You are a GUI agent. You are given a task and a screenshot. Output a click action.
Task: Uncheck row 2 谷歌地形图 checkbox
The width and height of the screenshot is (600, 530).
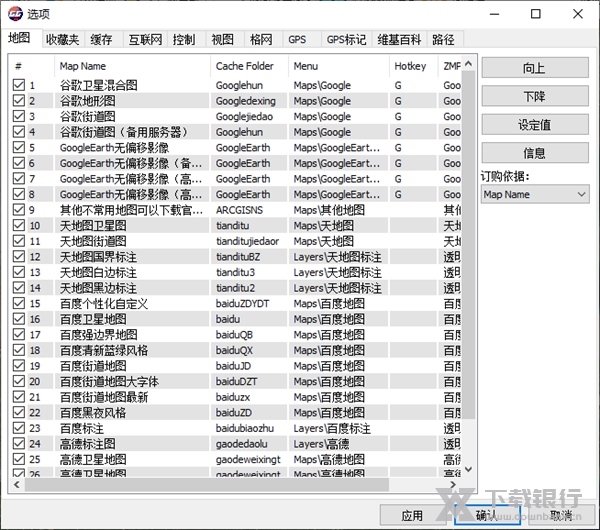(19, 101)
